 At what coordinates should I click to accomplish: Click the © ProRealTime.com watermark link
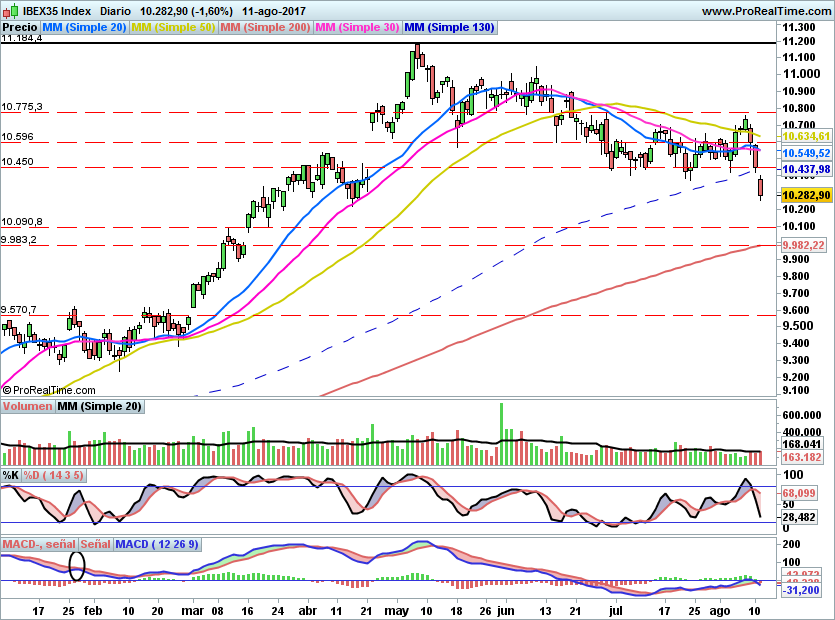[49, 389]
